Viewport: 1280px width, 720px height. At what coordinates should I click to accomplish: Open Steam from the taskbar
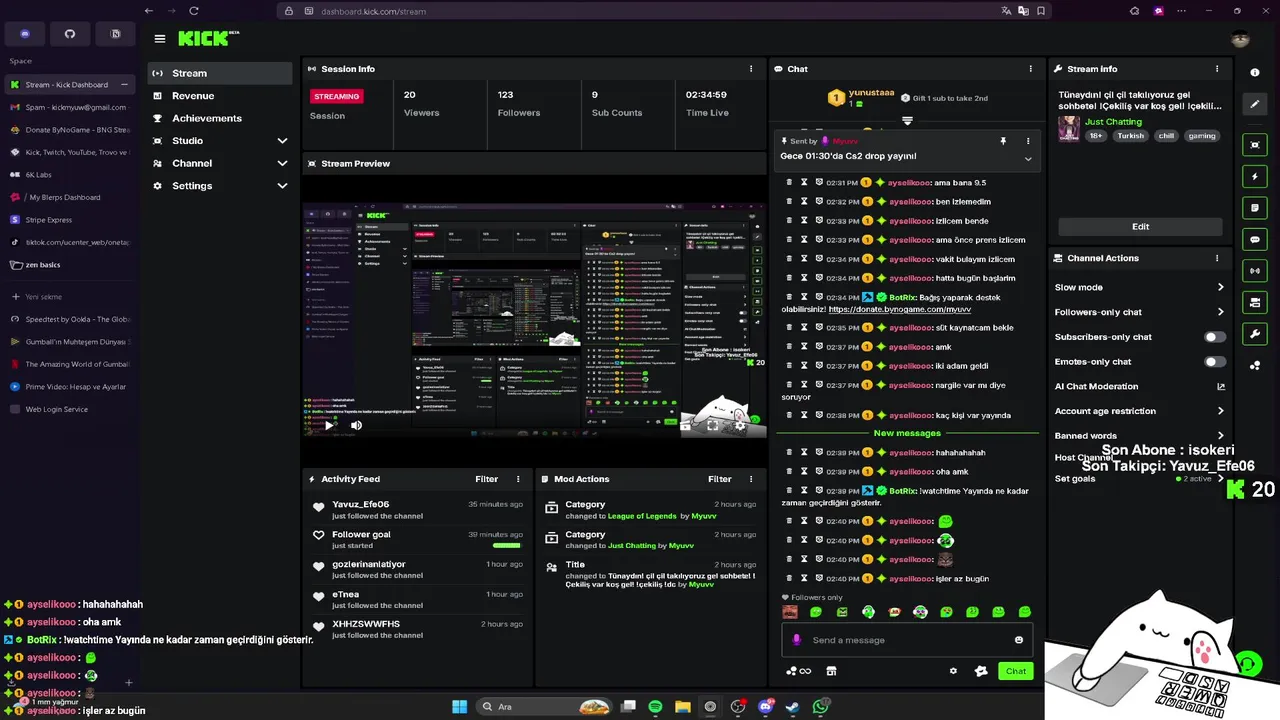point(793,707)
